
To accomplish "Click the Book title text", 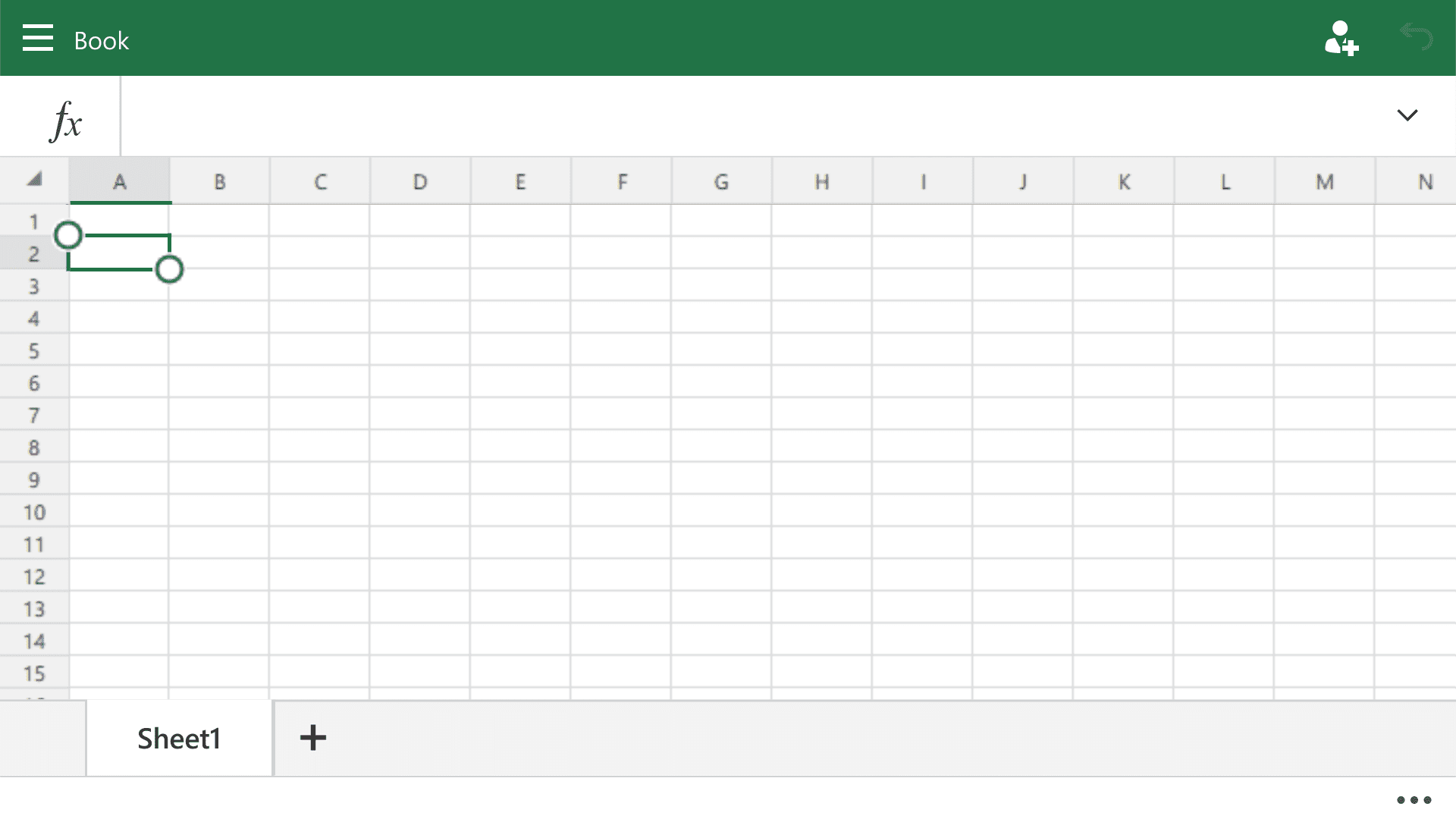I will point(102,41).
